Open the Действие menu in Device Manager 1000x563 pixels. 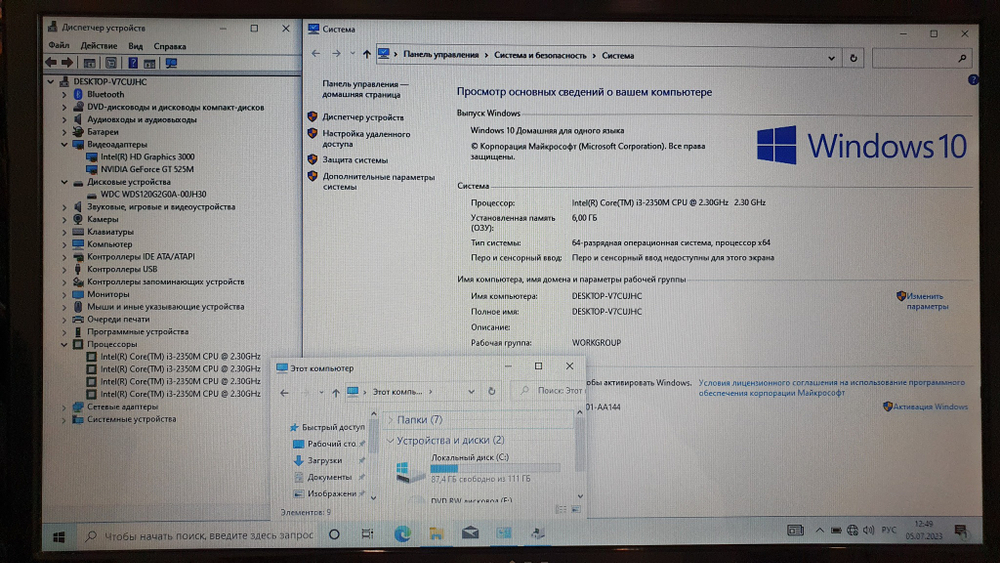pyautogui.click(x=98, y=46)
